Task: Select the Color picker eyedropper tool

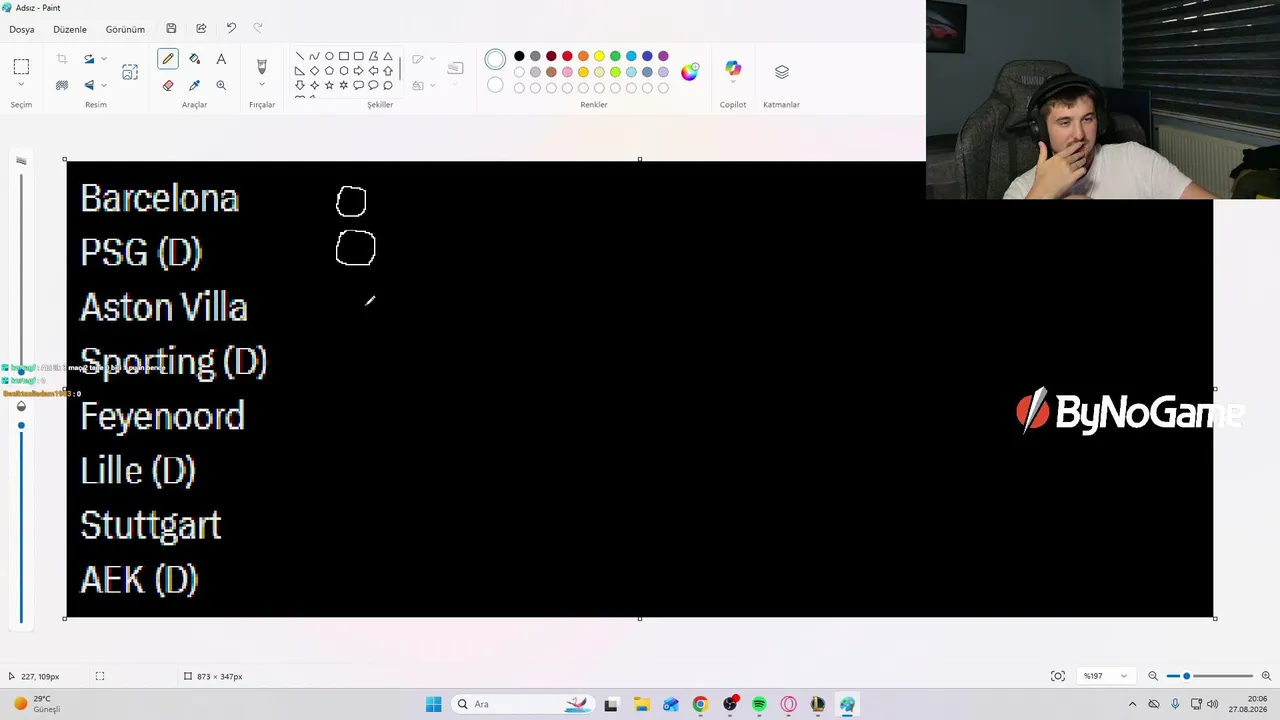Action: [x=194, y=85]
